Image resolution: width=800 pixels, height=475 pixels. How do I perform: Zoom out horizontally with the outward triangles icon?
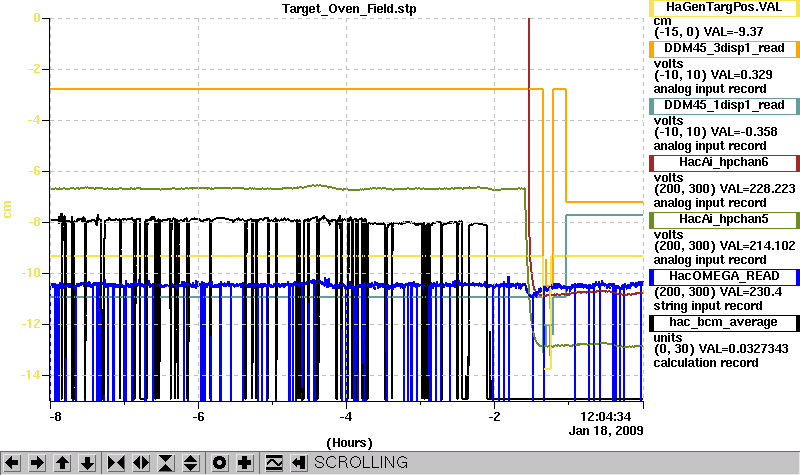point(141,463)
